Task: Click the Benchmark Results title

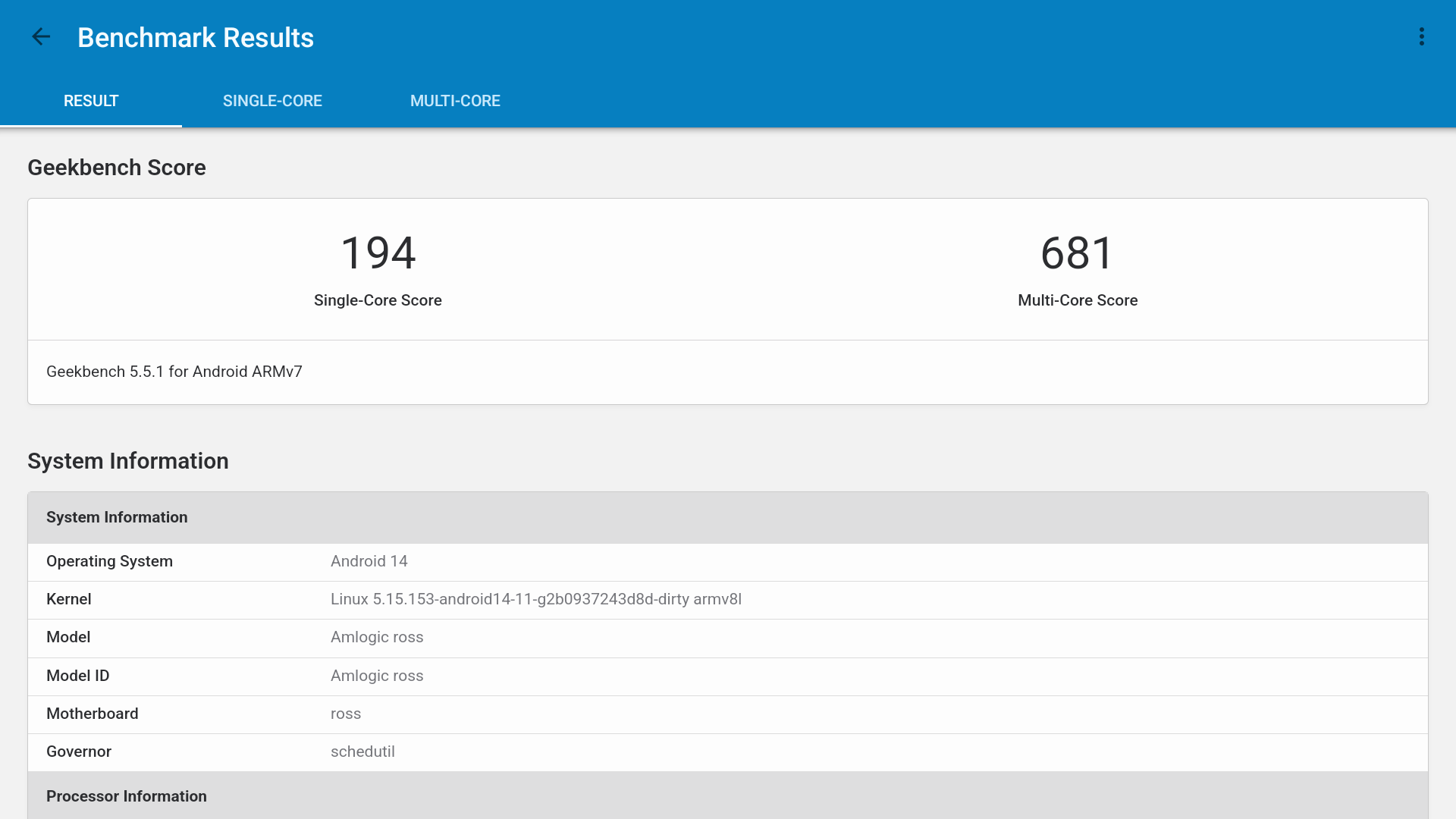Action: 196,38
